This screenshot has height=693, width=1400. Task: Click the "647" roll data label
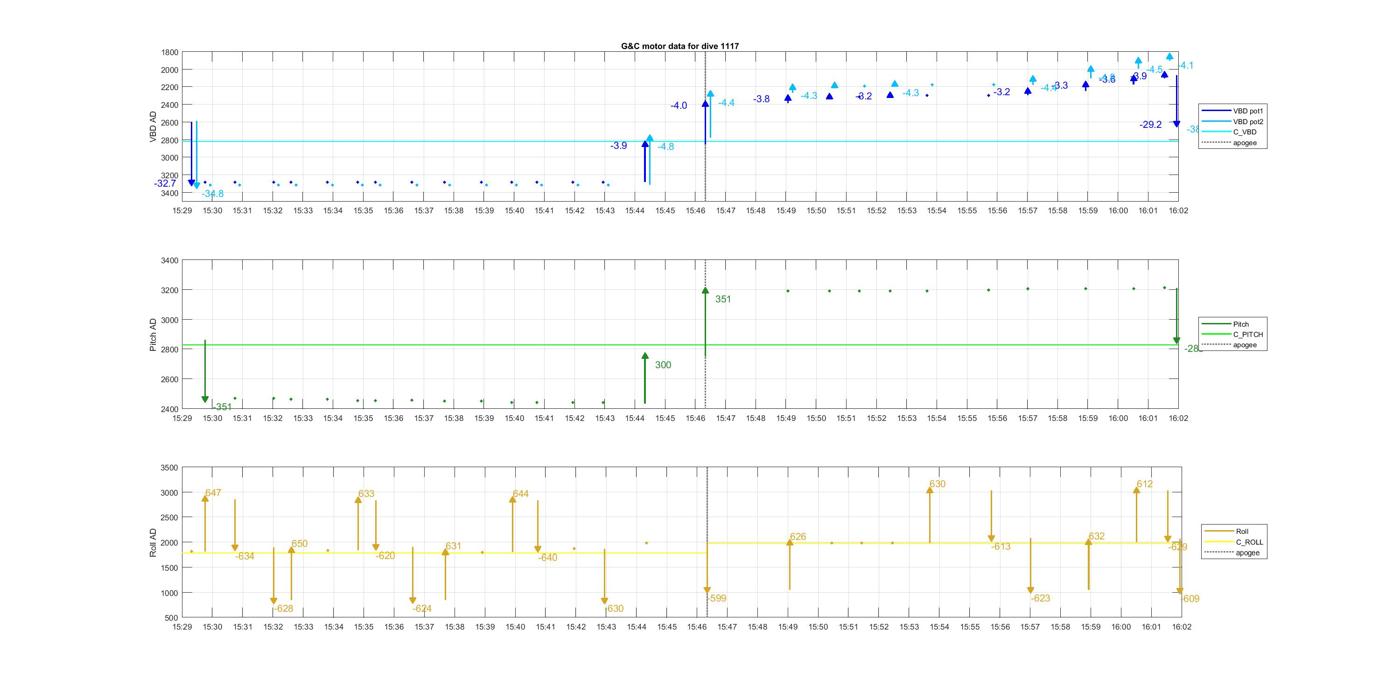click(x=213, y=493)
